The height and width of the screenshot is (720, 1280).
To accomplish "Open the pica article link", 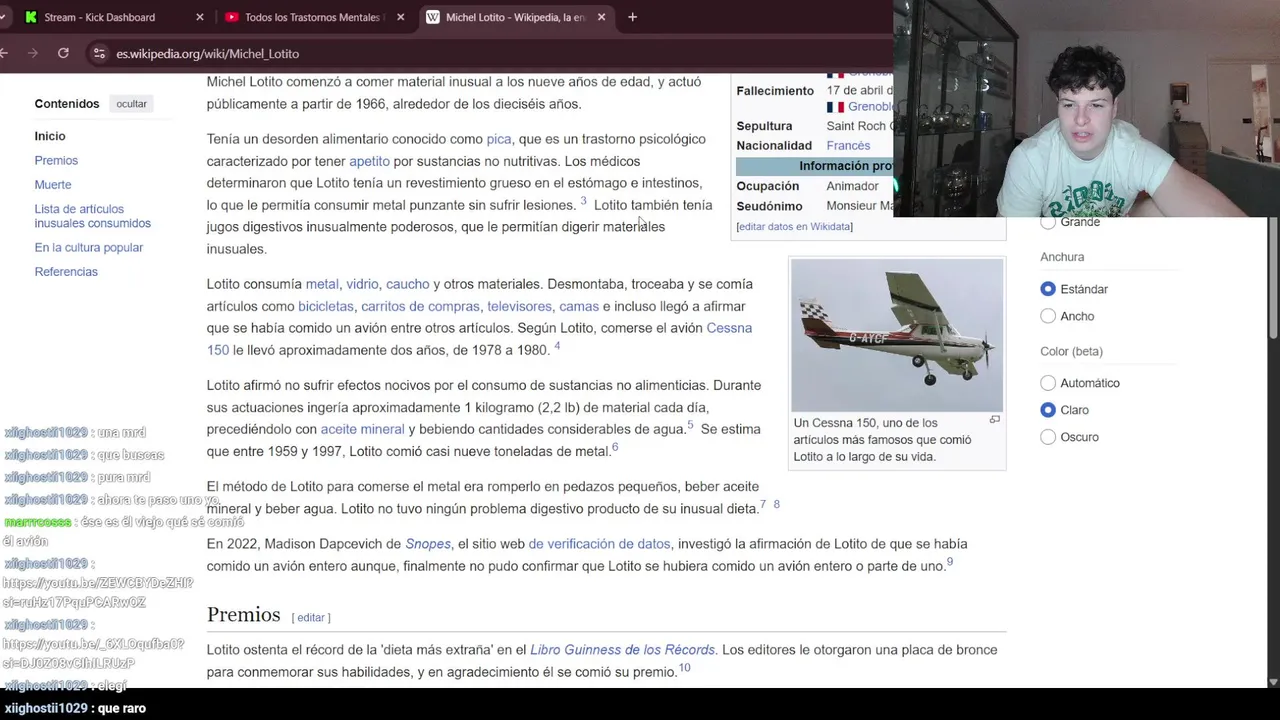I will pos(498,139).
